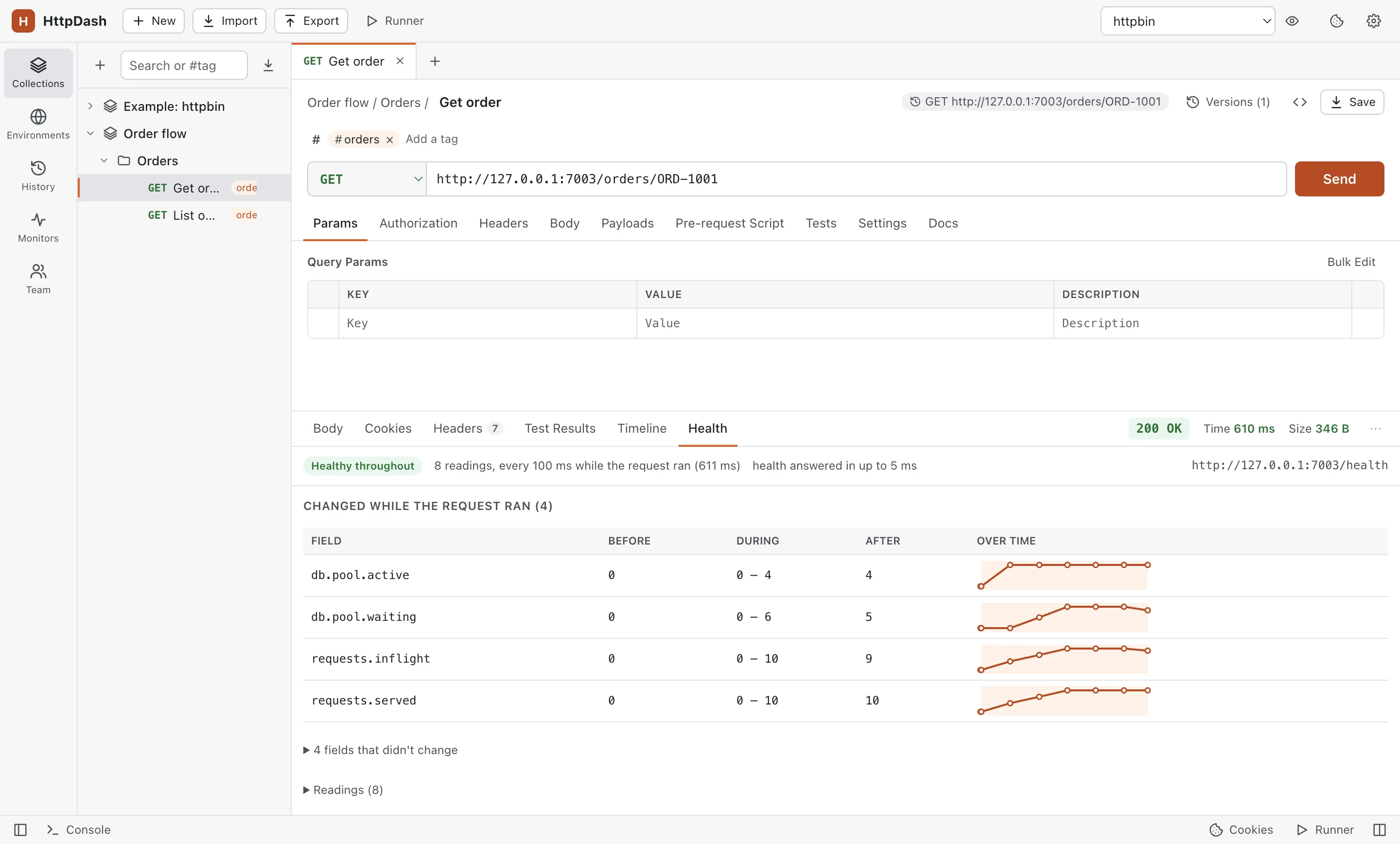The height and width of the screenshot is (844, 1400).
Task: Click the Export button
Action: (x=311, y=21)
